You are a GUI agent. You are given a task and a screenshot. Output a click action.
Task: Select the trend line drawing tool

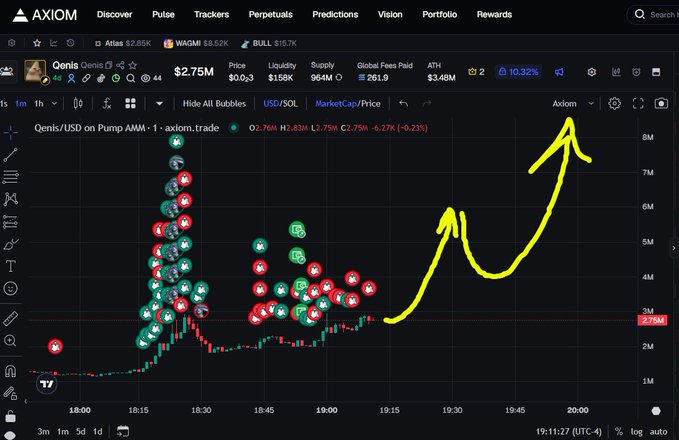pyautogui.click(x=10, y=155)
